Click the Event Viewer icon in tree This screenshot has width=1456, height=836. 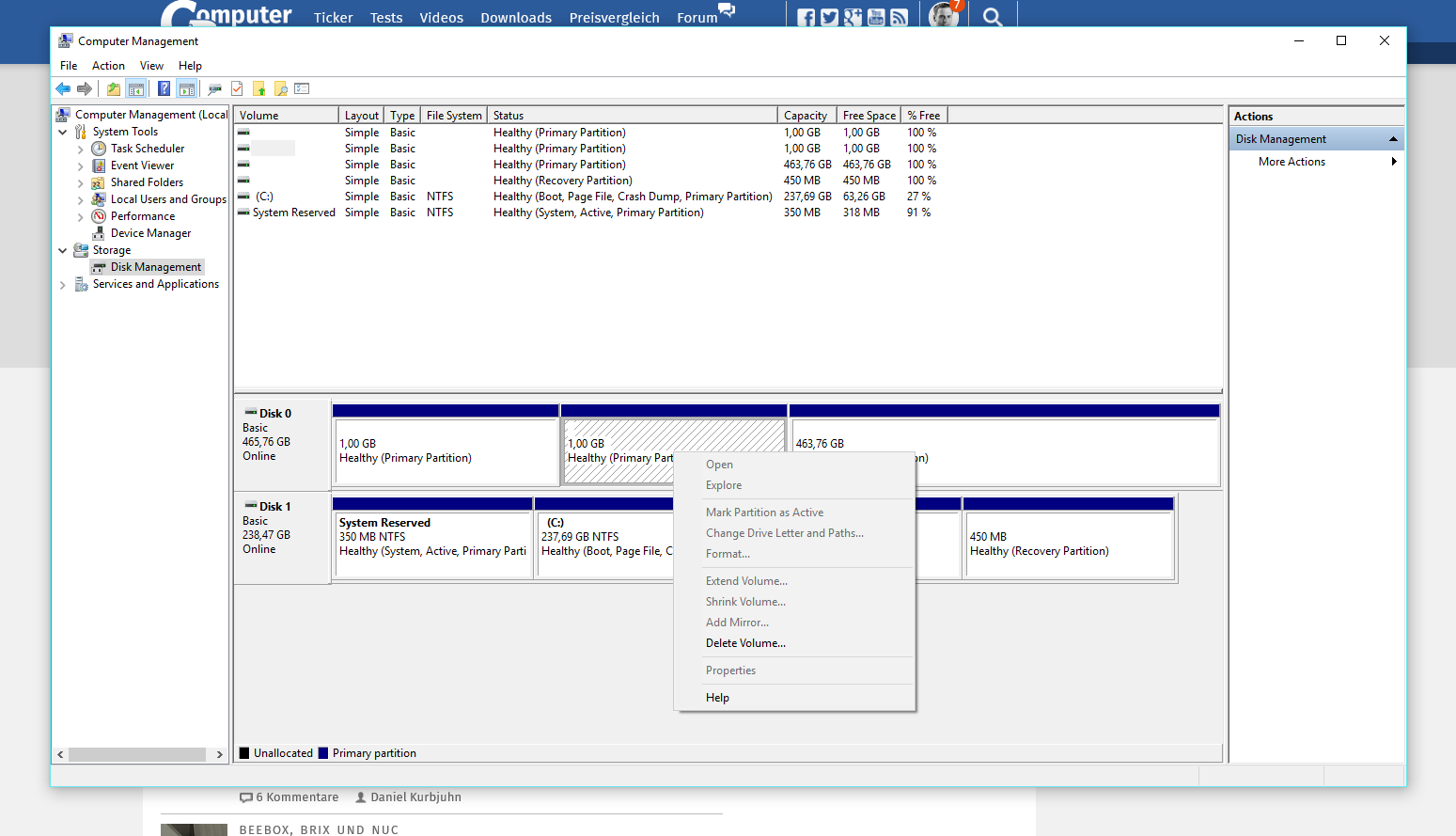(99, 166)
